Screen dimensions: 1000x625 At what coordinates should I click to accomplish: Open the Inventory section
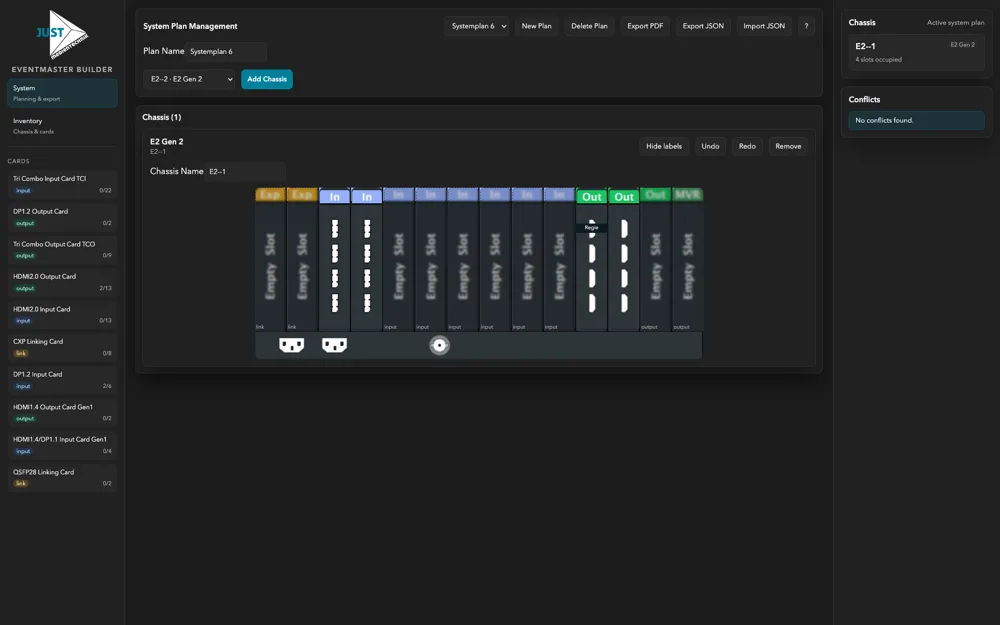coord(62,125)
